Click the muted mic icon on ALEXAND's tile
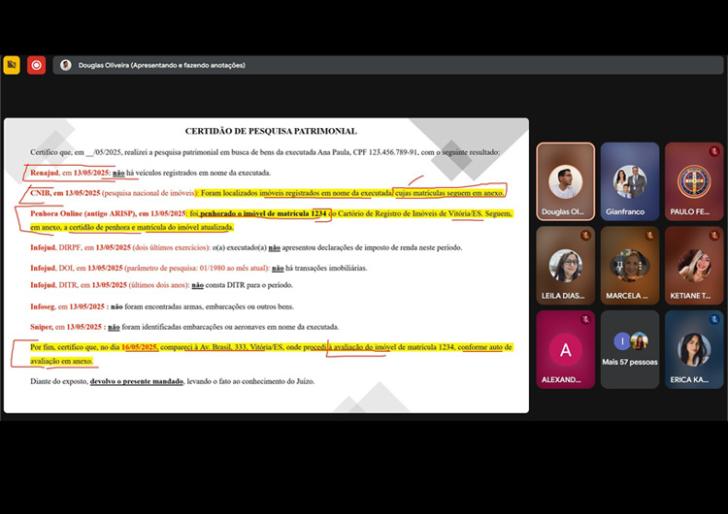 click(x=585, y=319)
